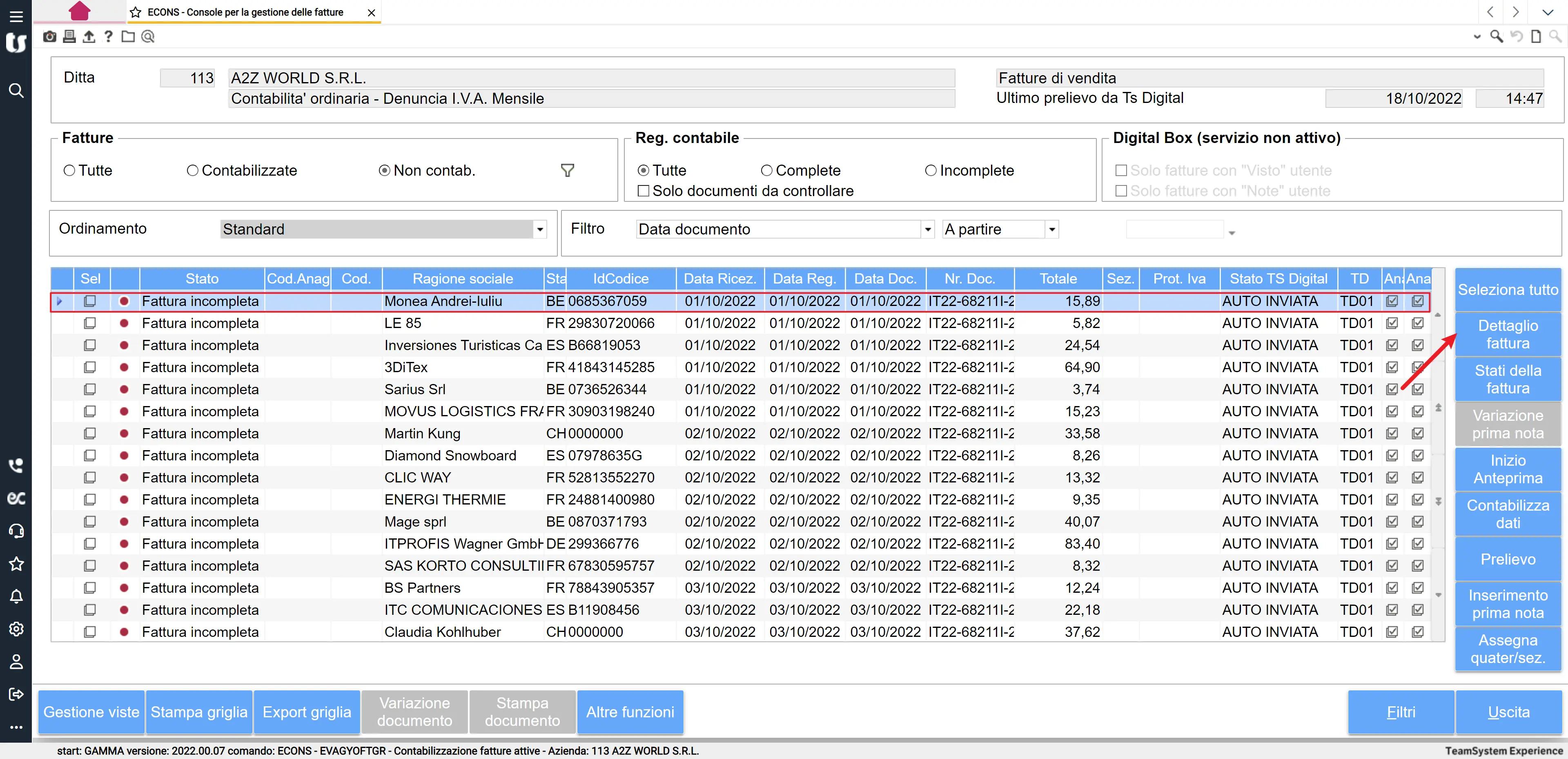Click the funnel filter icon in Fatture
This screenshot has width=1568, height=759.
point(567,171)
